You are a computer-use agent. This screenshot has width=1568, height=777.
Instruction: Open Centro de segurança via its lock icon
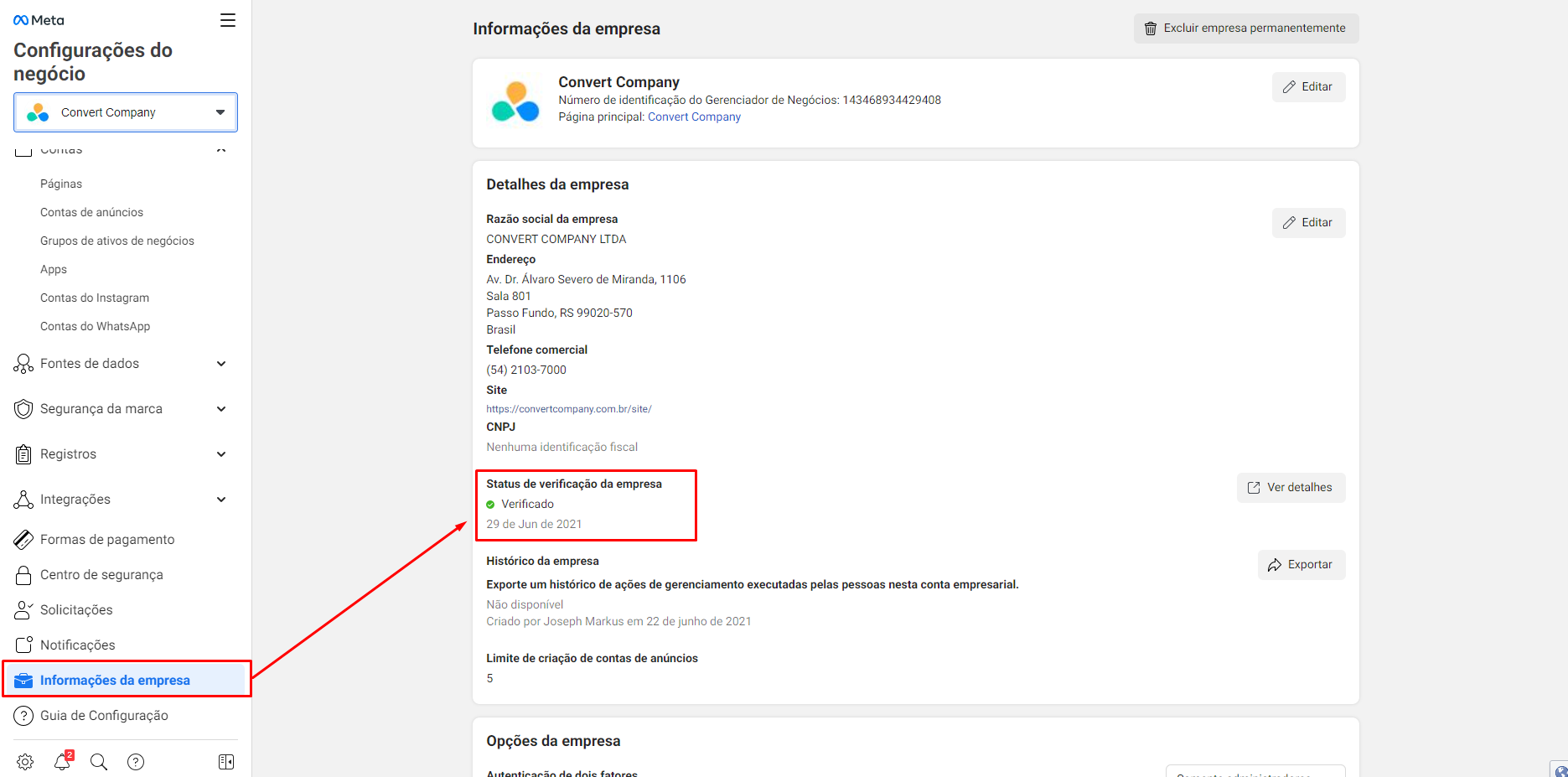click(23, 575)
